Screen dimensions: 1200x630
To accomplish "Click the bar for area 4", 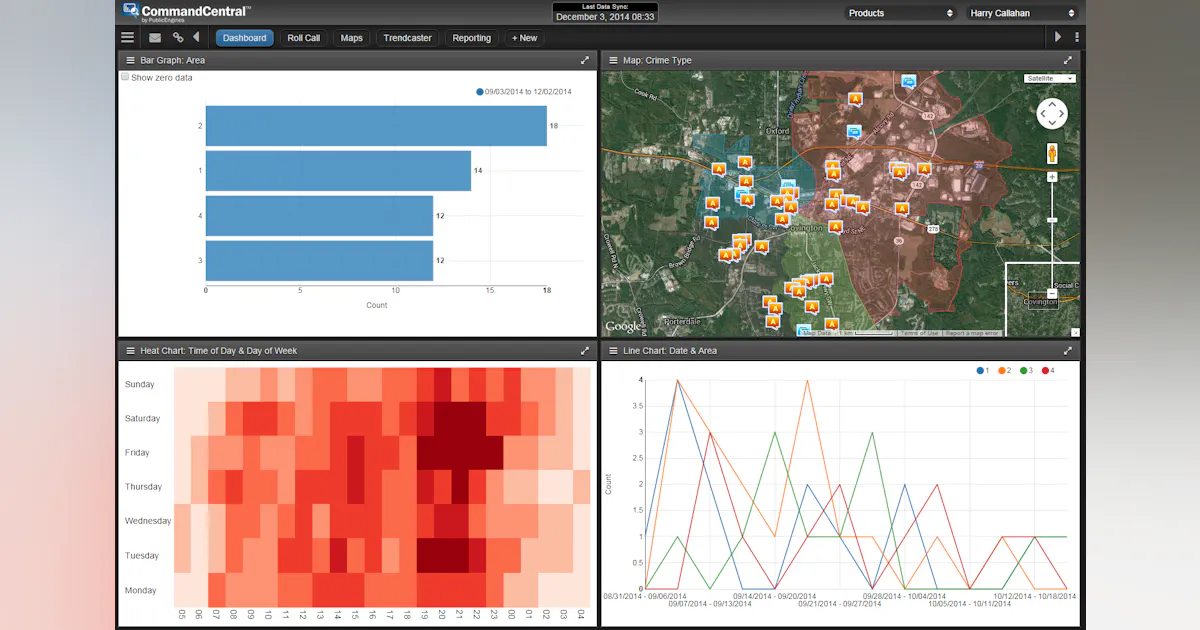I will tap(319, 215).
